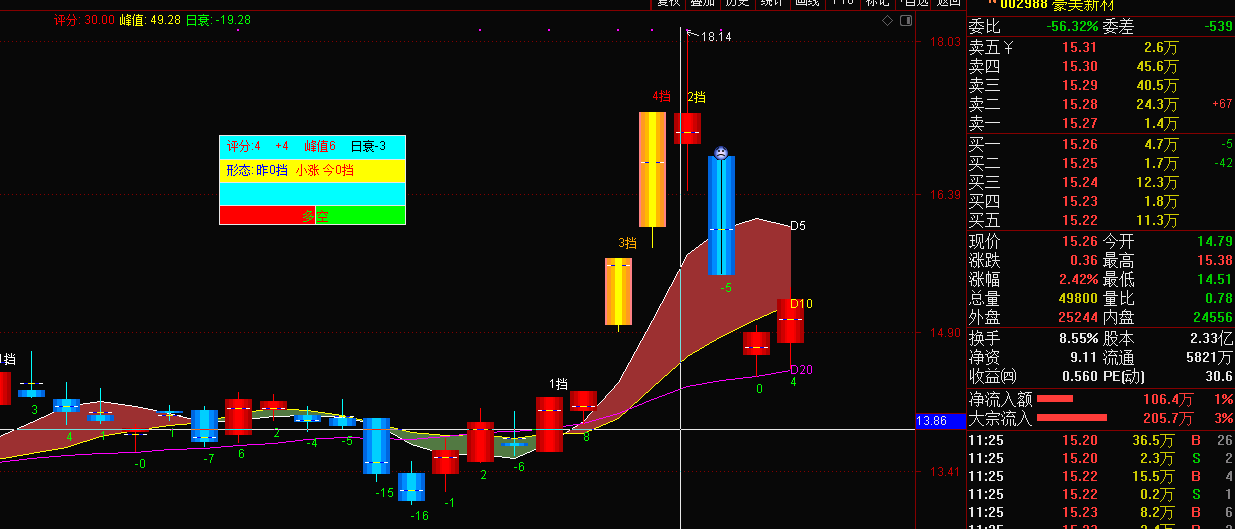
Task: Click the 评分:4 cyan row in the info box
Action: [313, 147]
